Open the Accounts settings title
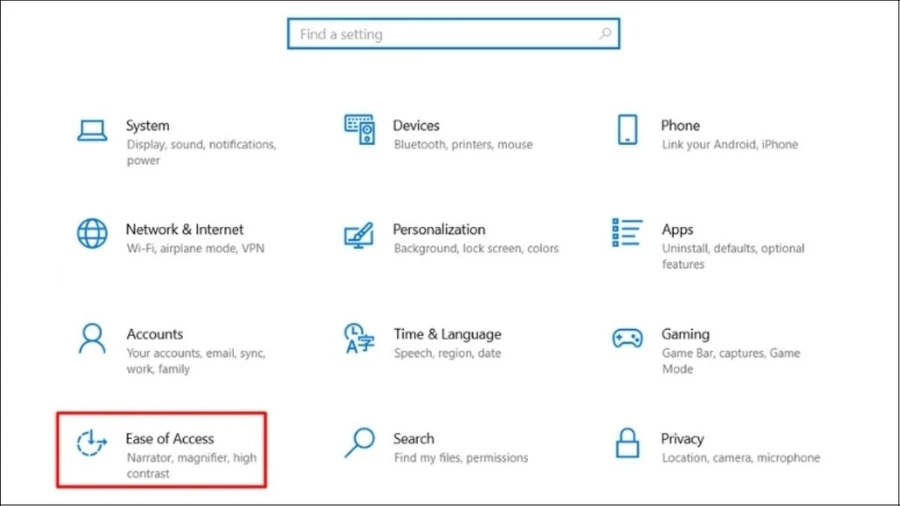This screenshot has height=506, width=900. [x=154, y=334]
